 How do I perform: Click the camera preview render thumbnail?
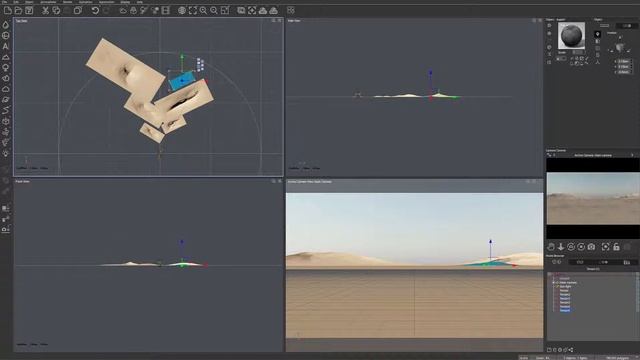coord(593,198)
